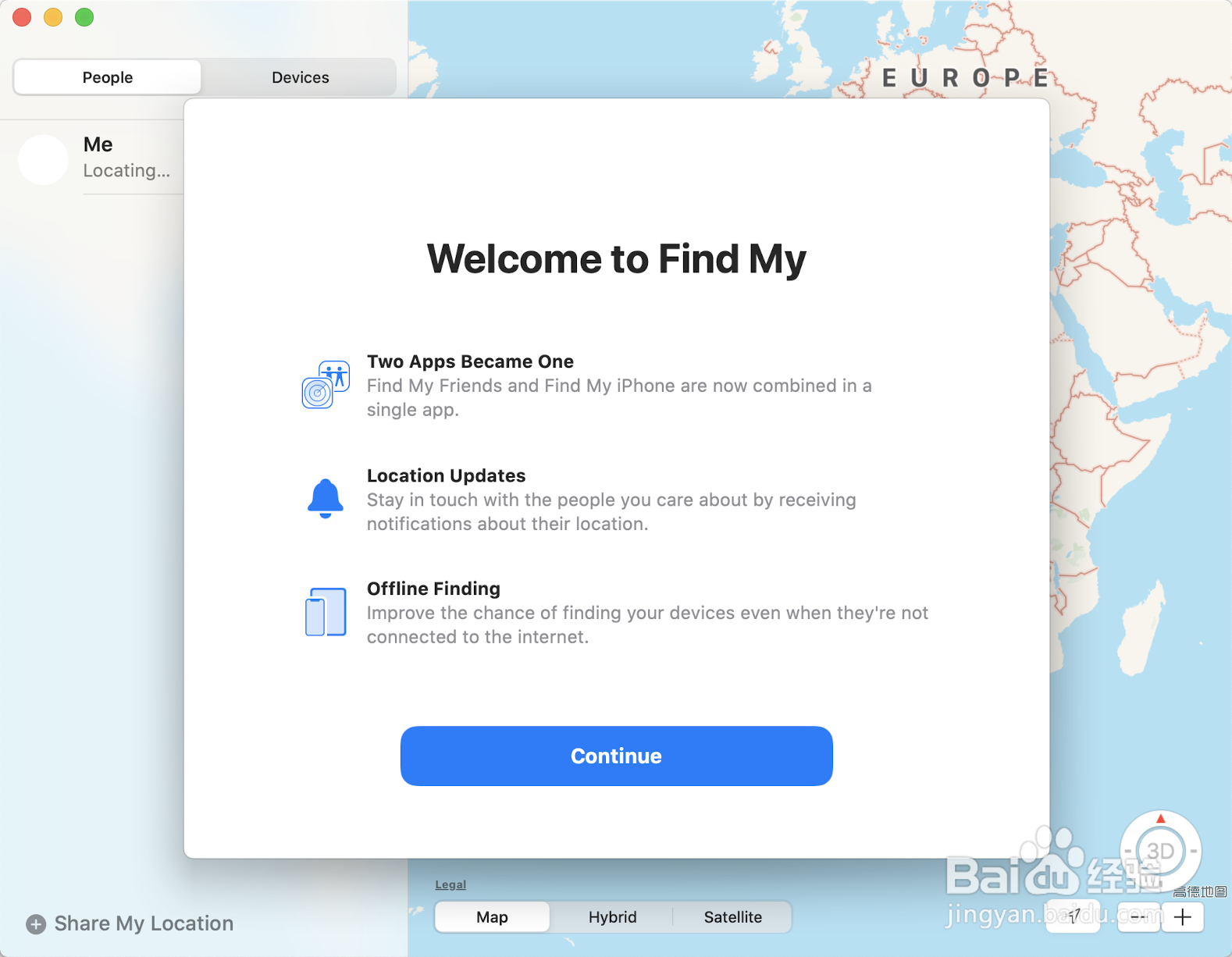Zoom out the map with the minus button

1138,917
